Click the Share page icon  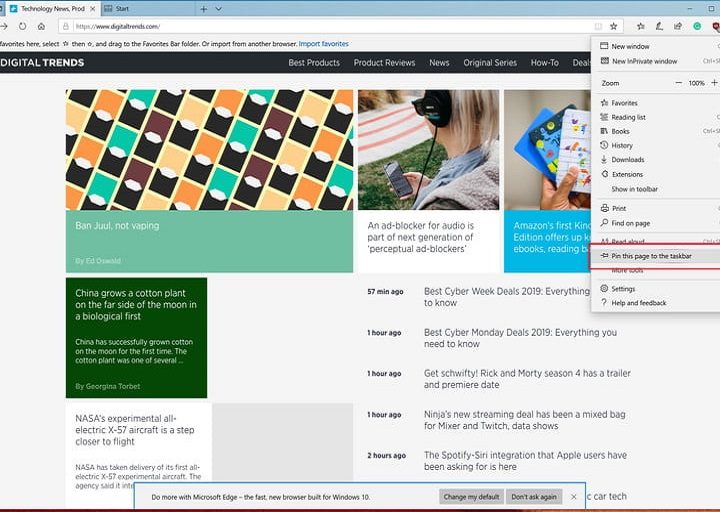(x=677, y=26)
